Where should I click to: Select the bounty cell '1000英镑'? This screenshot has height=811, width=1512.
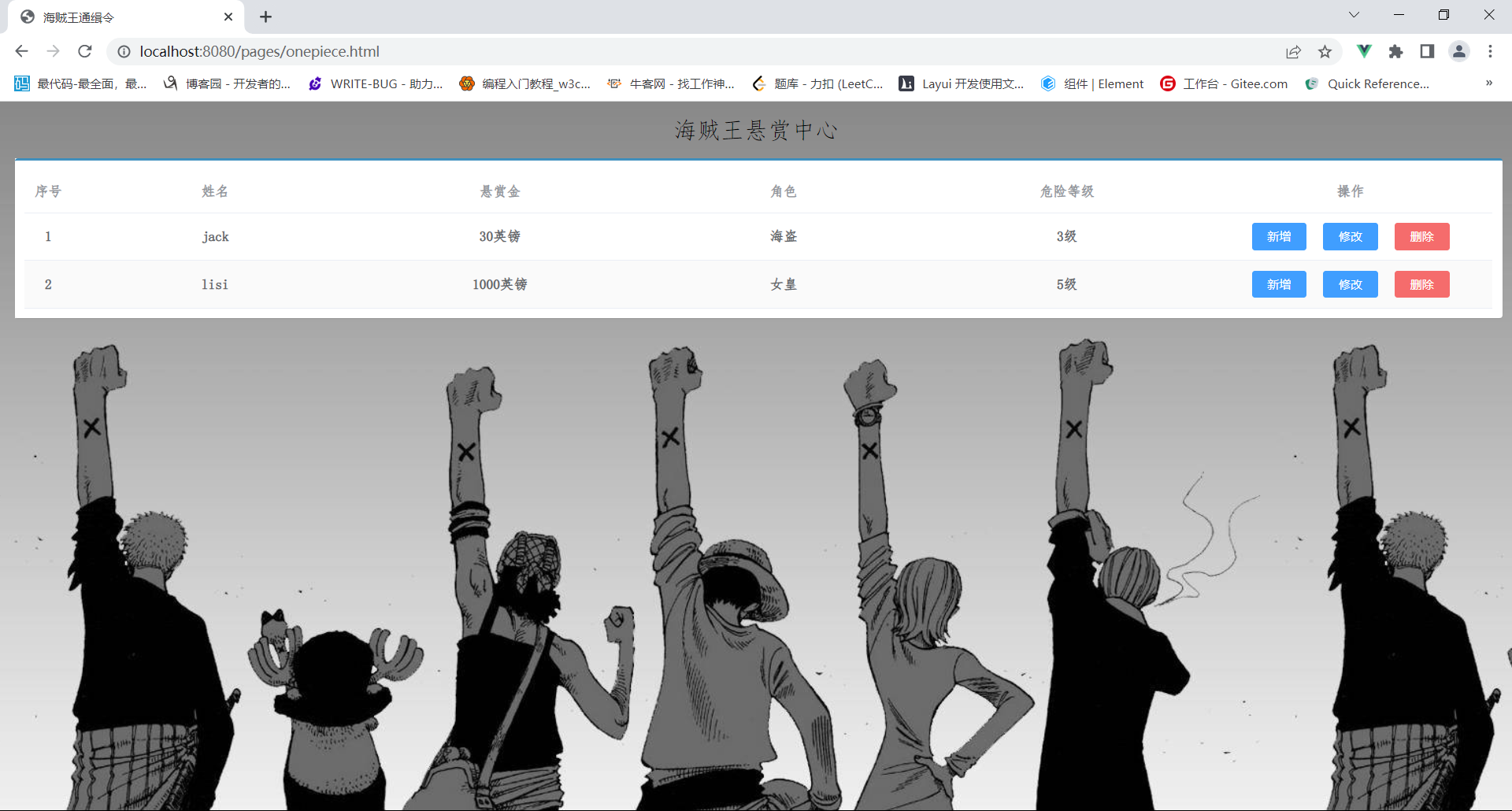500,284
